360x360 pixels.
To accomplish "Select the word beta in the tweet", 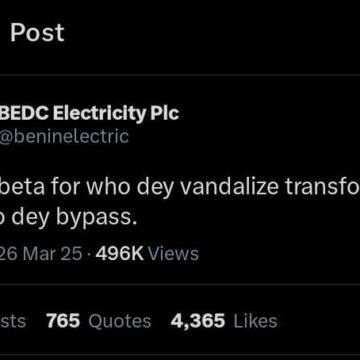I will (23, 187).
